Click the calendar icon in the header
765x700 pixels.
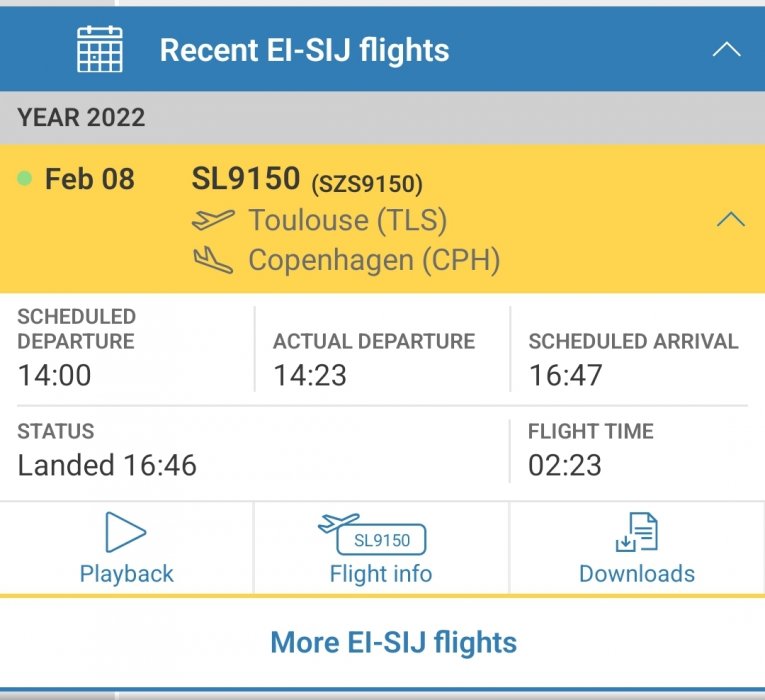click(100, 49)
